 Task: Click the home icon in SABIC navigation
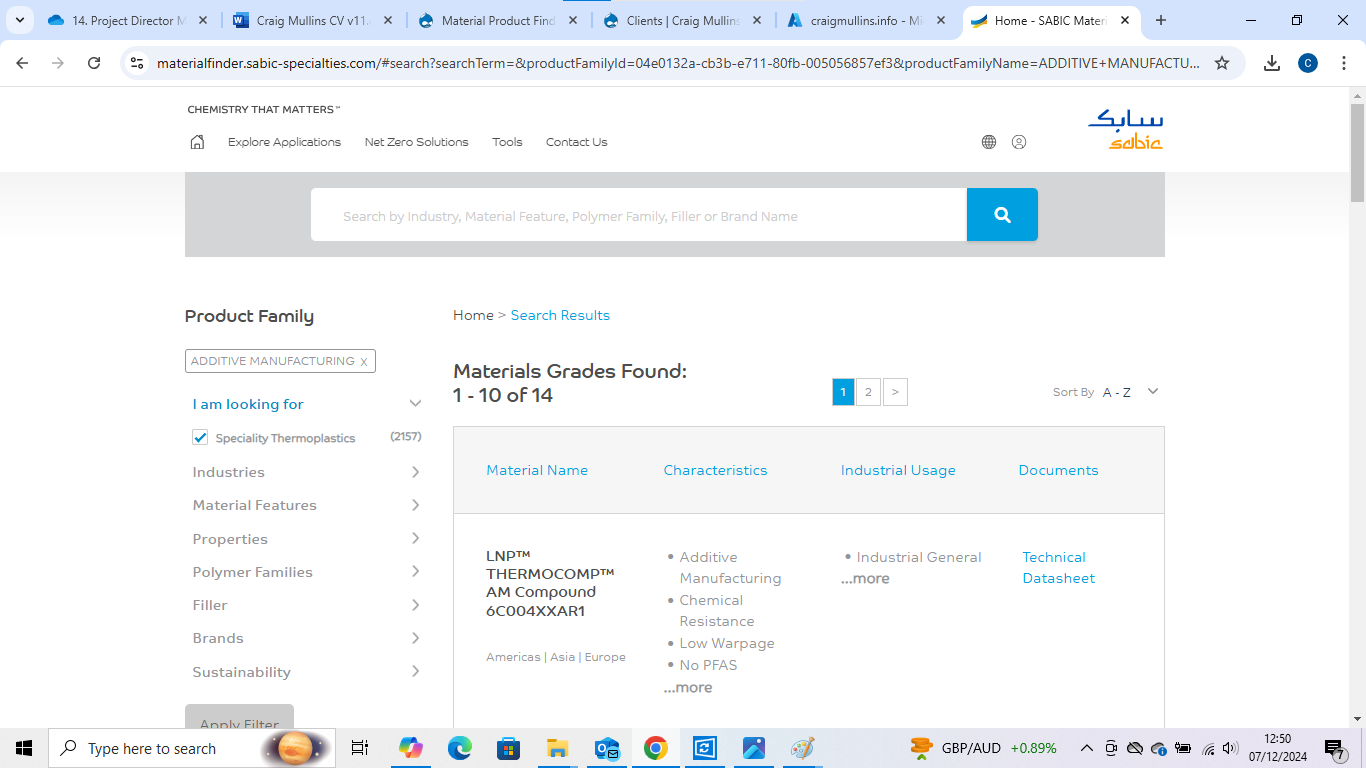coord(197,142)
